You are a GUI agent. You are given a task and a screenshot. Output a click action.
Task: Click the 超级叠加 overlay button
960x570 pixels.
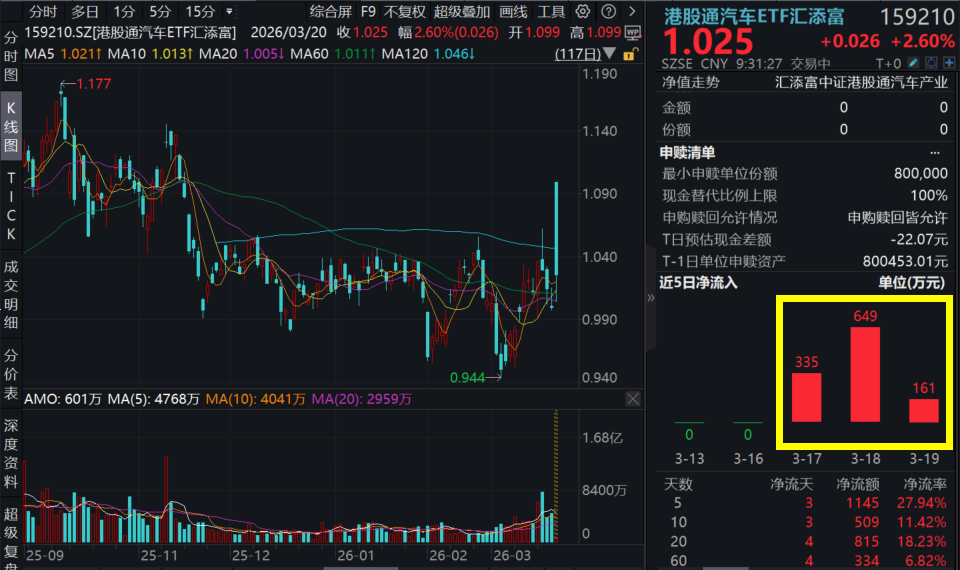[462, 11]
